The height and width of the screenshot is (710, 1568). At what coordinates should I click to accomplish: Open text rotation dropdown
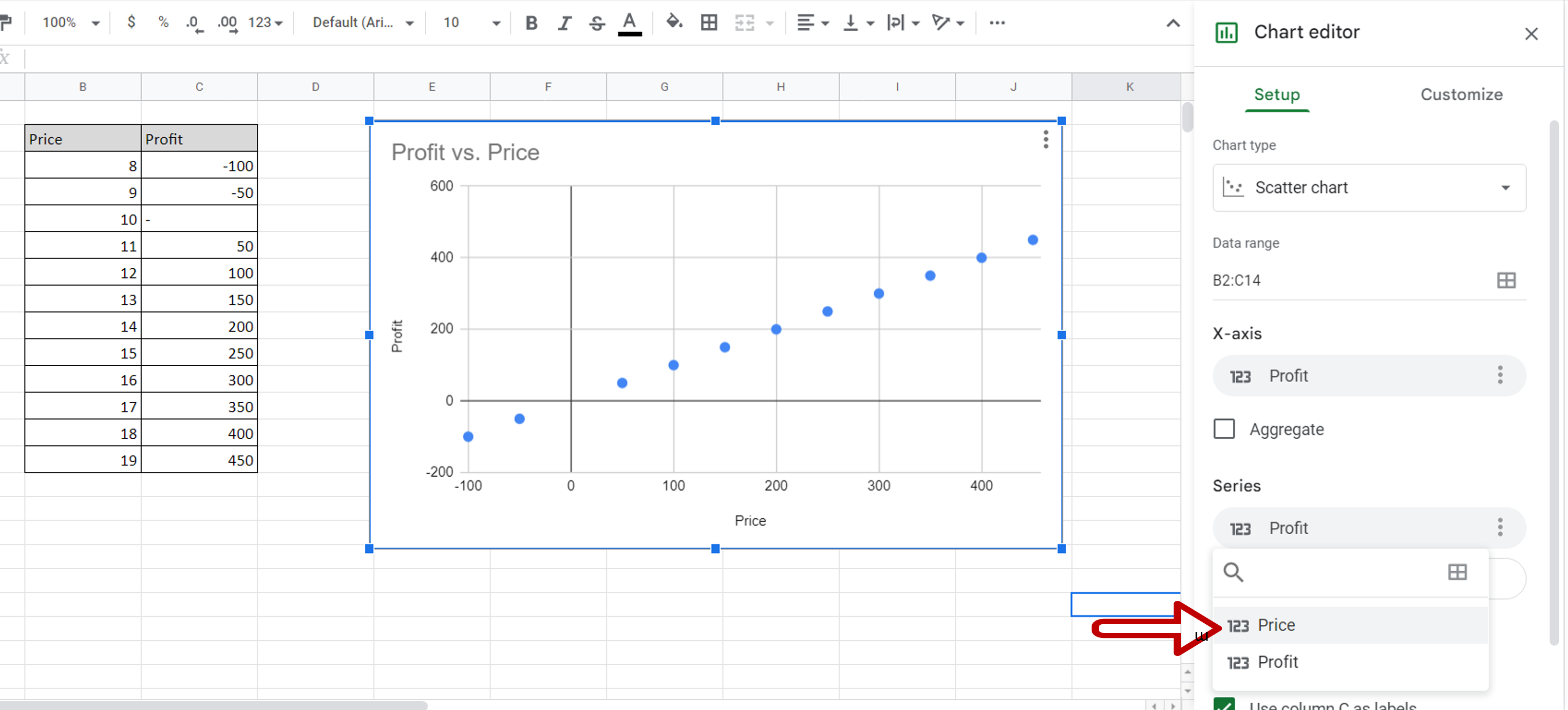coord(948,23)
